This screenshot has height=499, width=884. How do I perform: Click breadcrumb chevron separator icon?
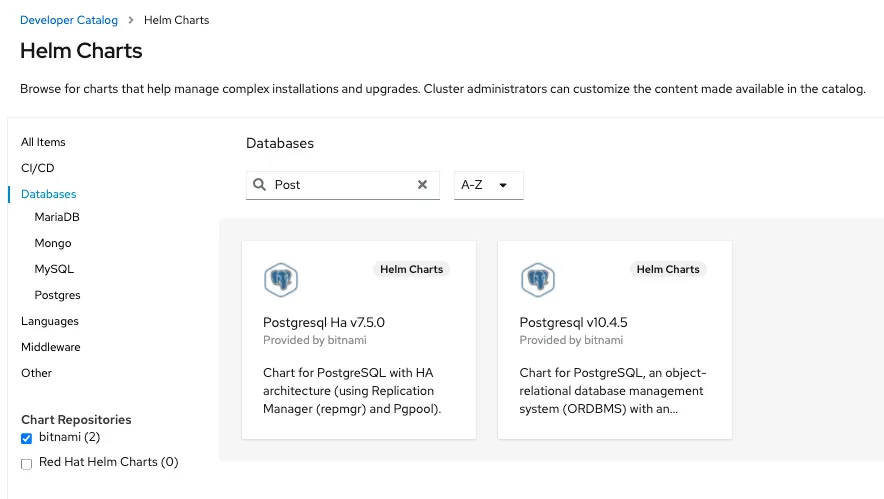130,20
